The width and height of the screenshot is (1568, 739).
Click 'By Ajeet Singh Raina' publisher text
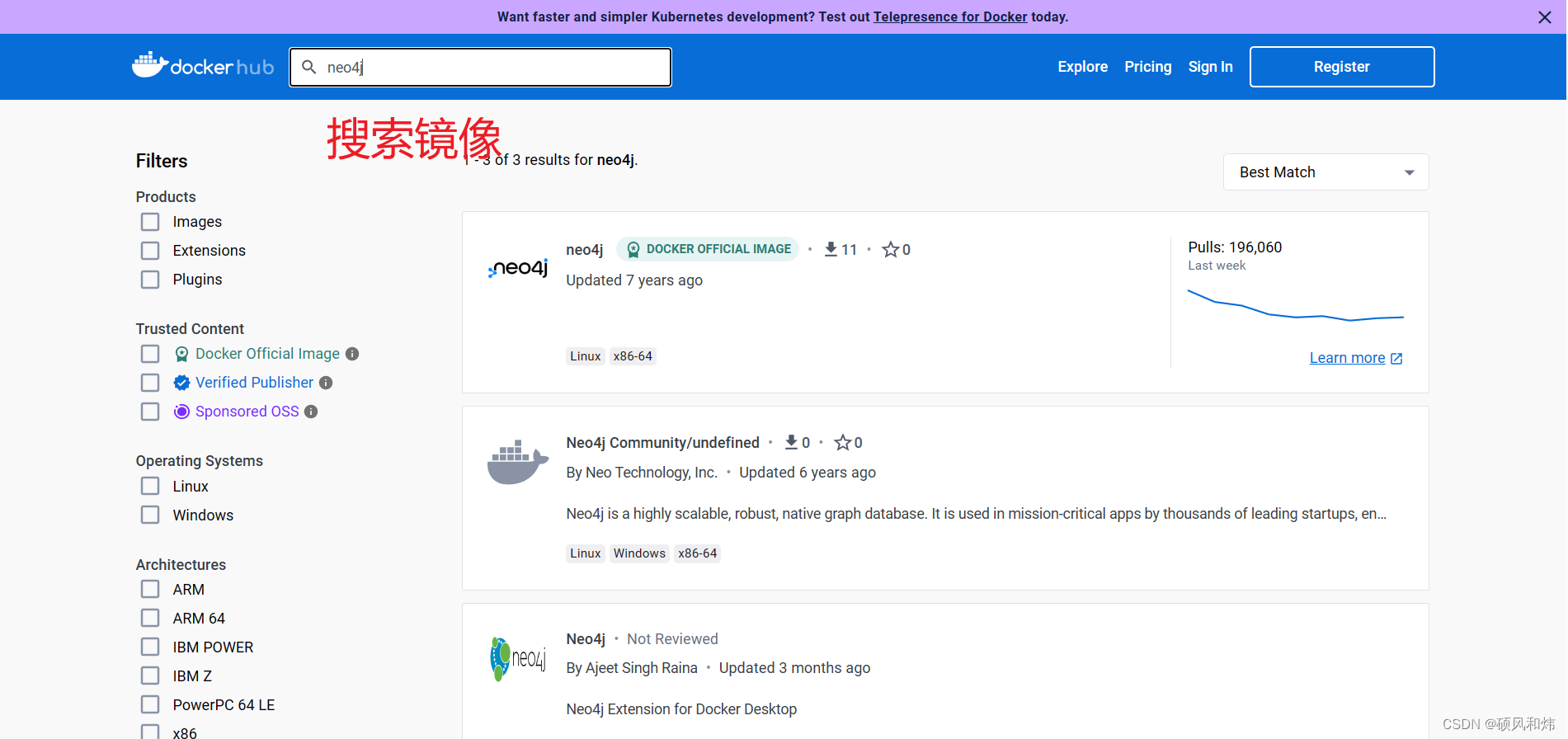632,668
